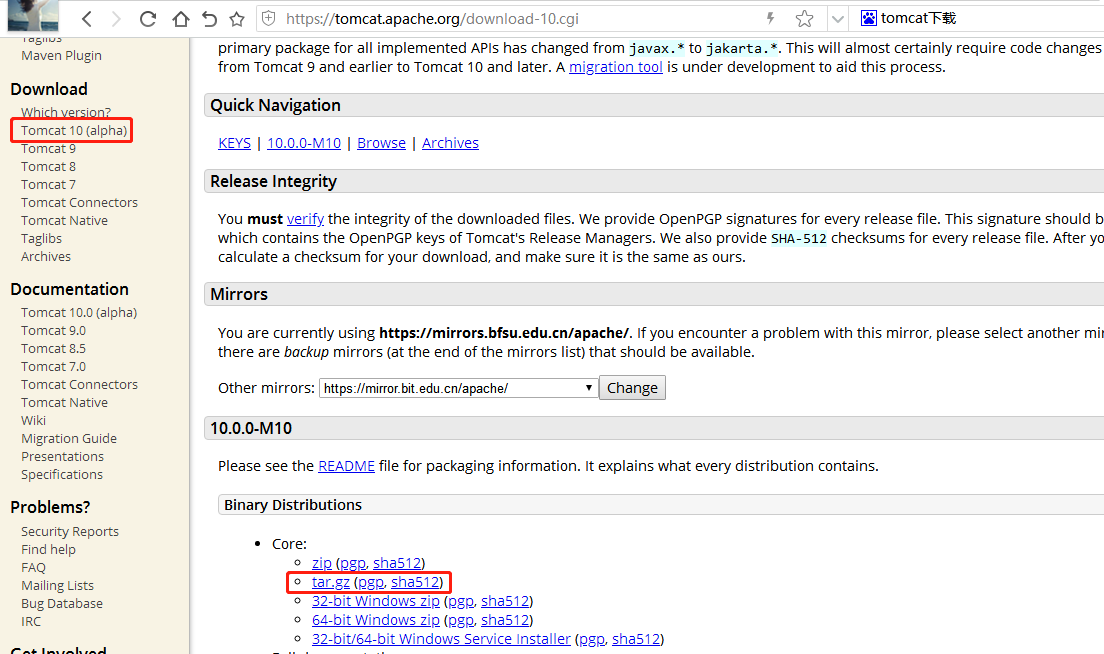Open the KEYS link

234,143
